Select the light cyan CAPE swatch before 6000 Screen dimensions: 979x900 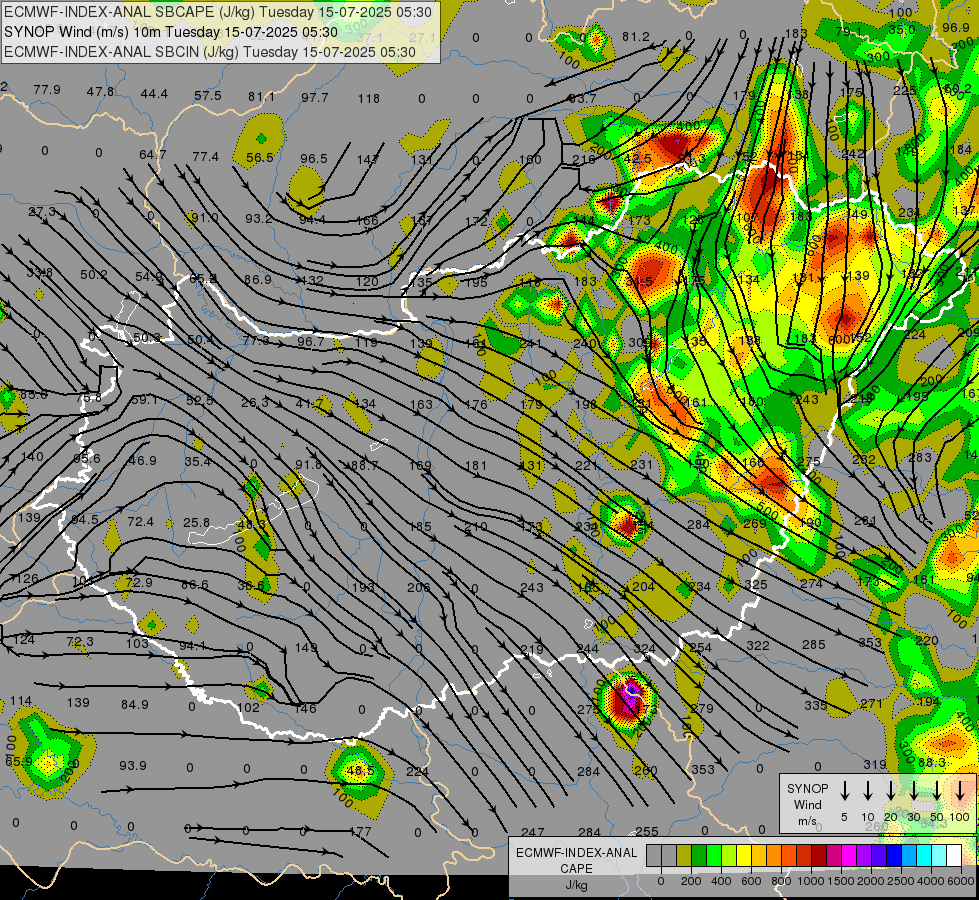(938, 855)
